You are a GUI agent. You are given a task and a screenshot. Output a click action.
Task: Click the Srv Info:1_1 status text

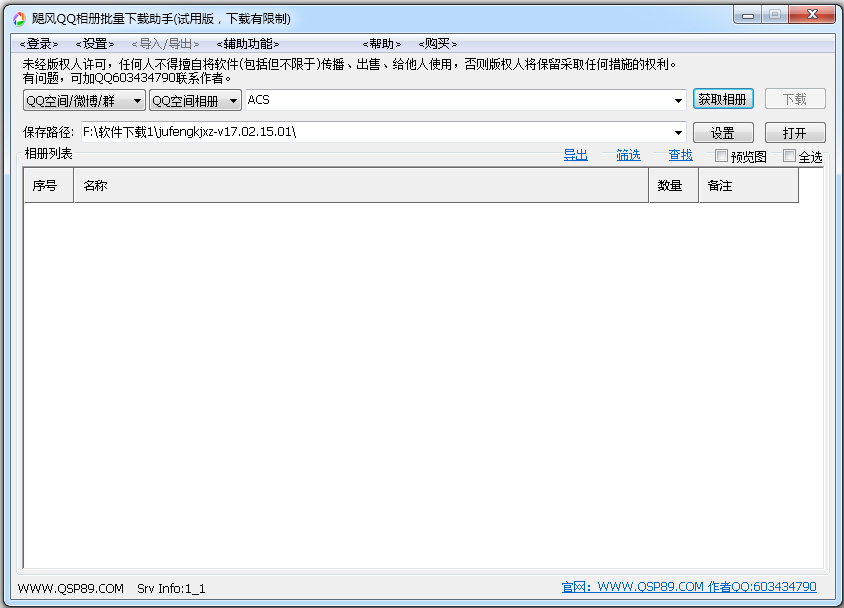[171, 589]
